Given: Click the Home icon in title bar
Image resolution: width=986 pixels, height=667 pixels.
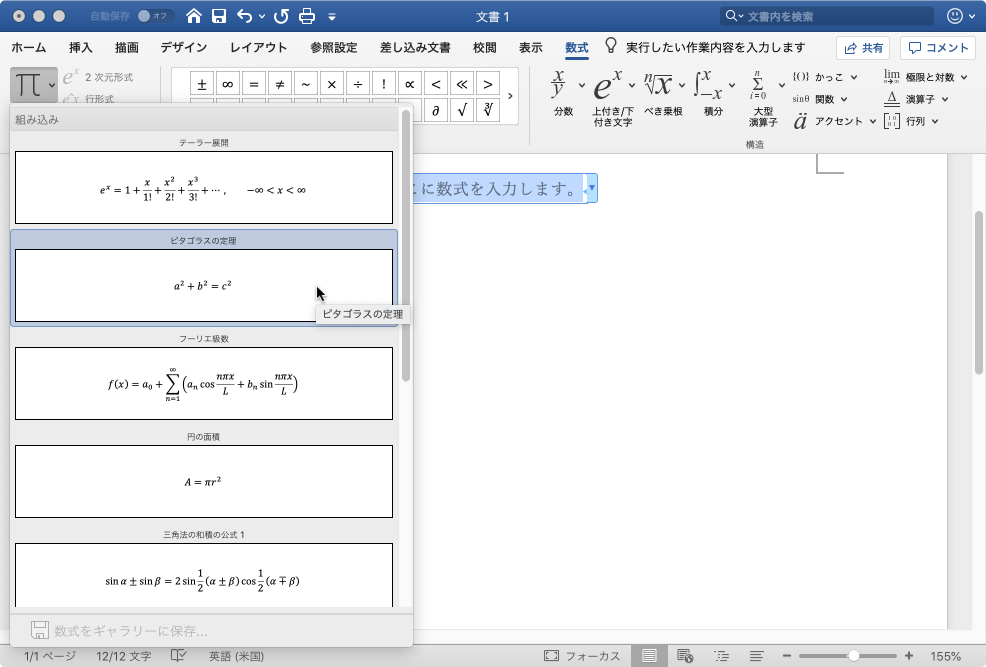Looking at the screenshot, I should (x=194, y=16).
